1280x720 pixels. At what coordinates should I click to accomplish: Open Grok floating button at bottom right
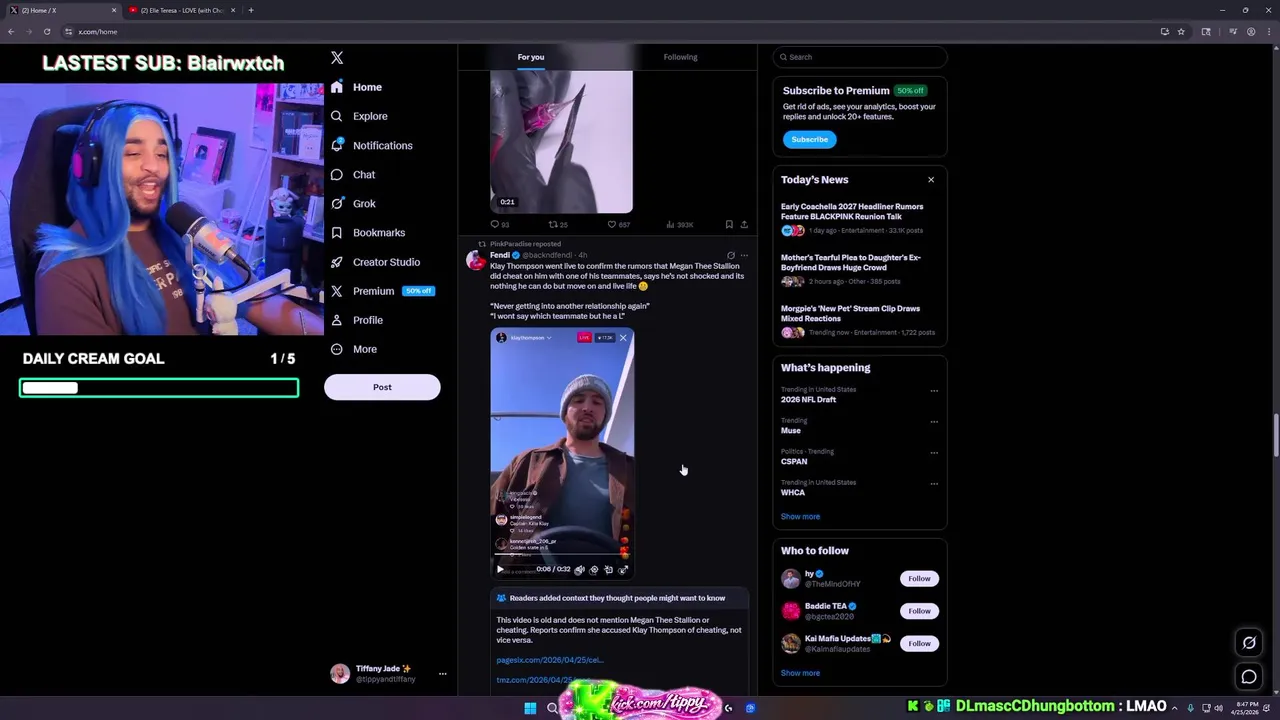pos(1249,643)
